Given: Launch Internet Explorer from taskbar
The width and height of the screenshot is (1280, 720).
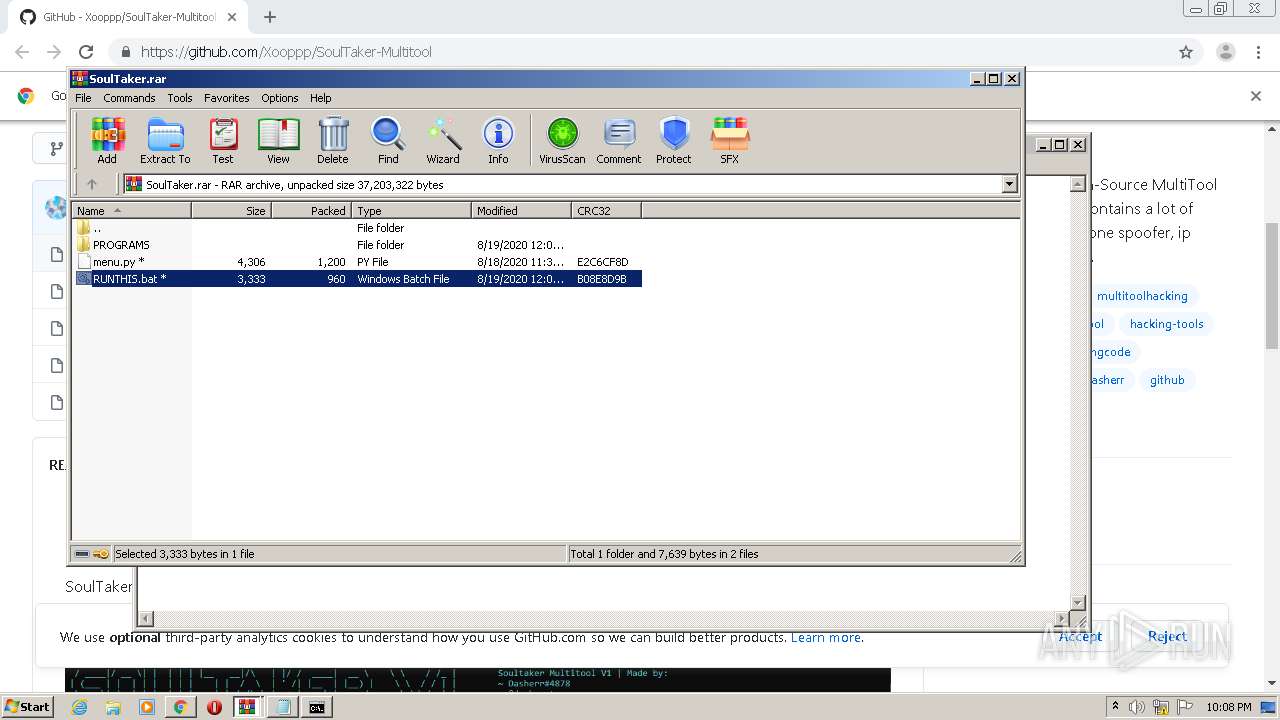Looking at the screenshot, I should 80,707.
